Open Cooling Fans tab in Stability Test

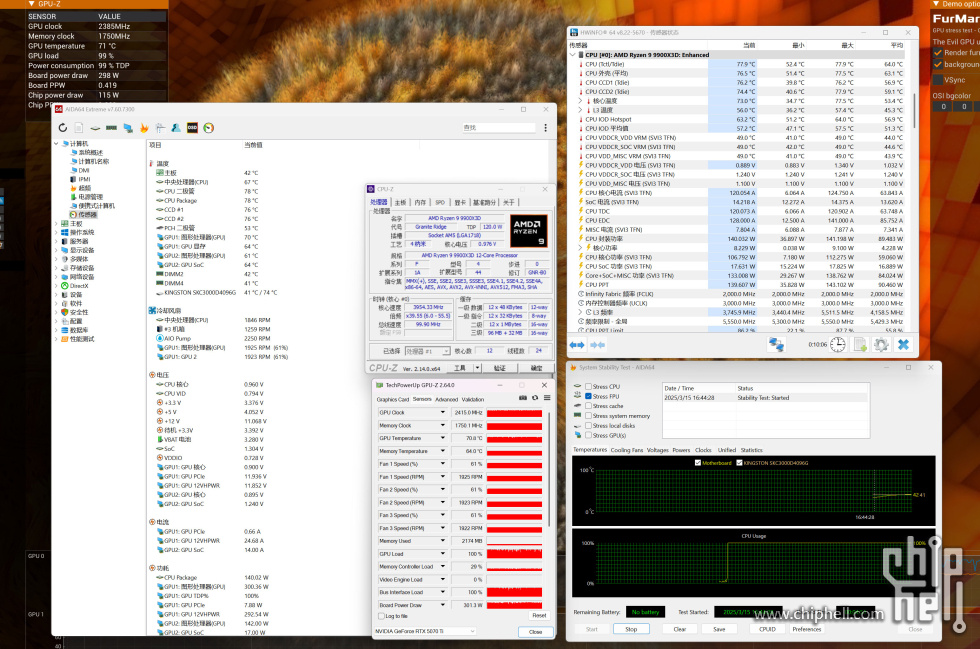pos(626,450)
